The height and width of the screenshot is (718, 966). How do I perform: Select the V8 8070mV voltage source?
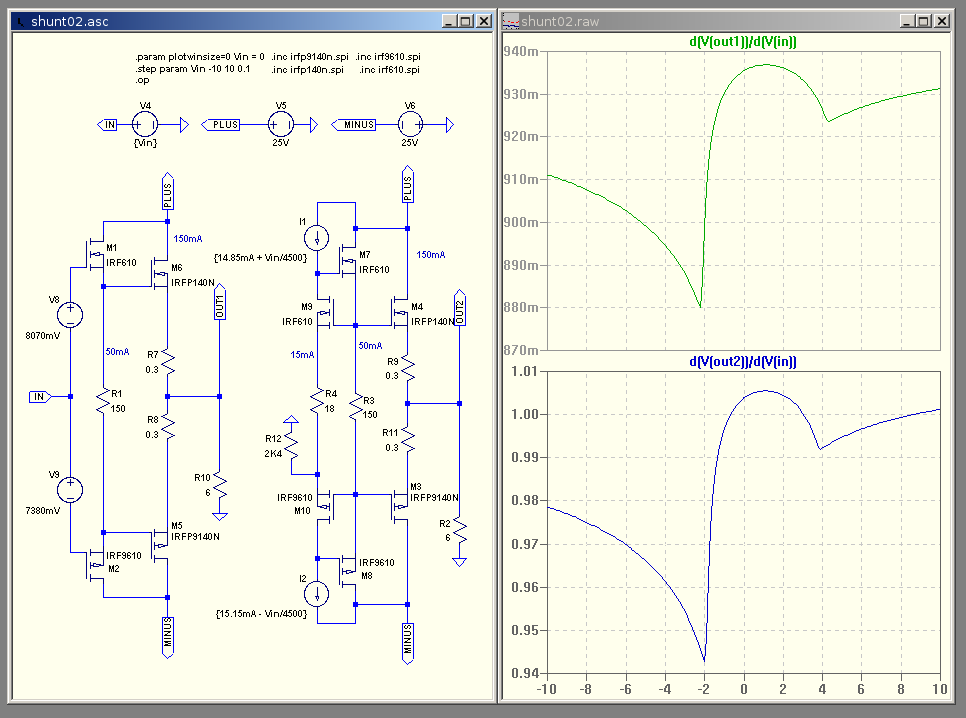click(71, 315)
